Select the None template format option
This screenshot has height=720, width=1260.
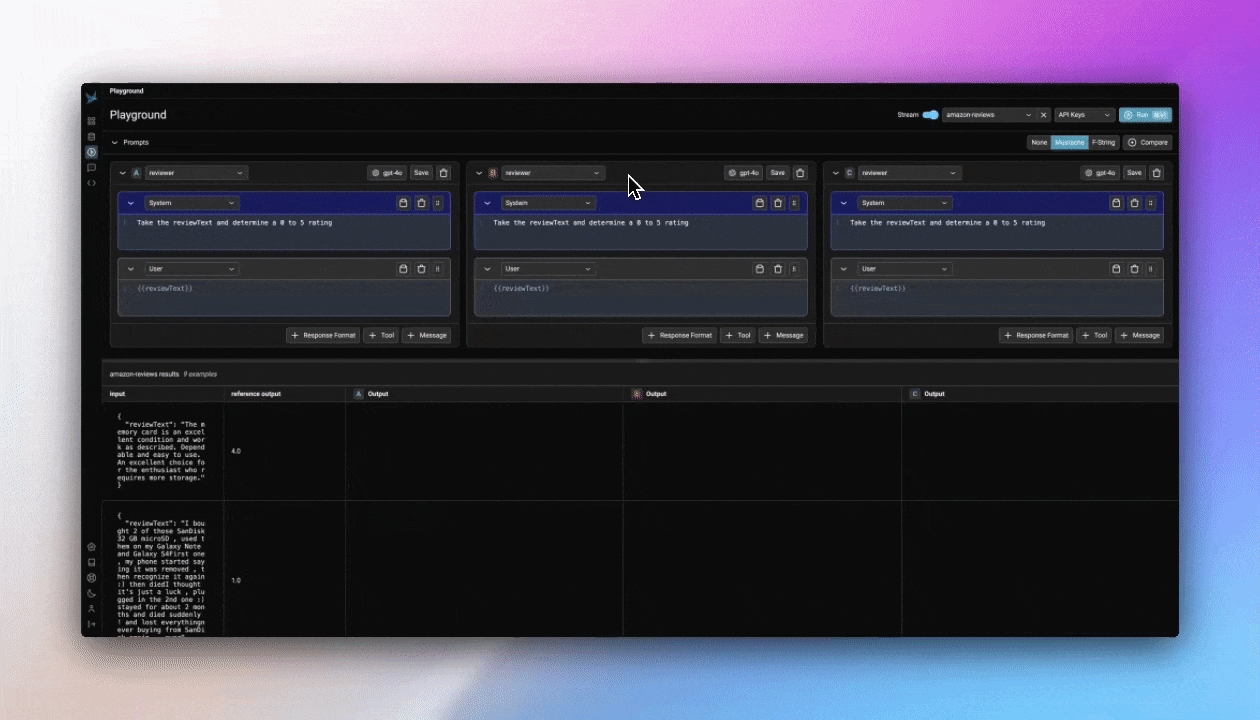point(1039,142)
